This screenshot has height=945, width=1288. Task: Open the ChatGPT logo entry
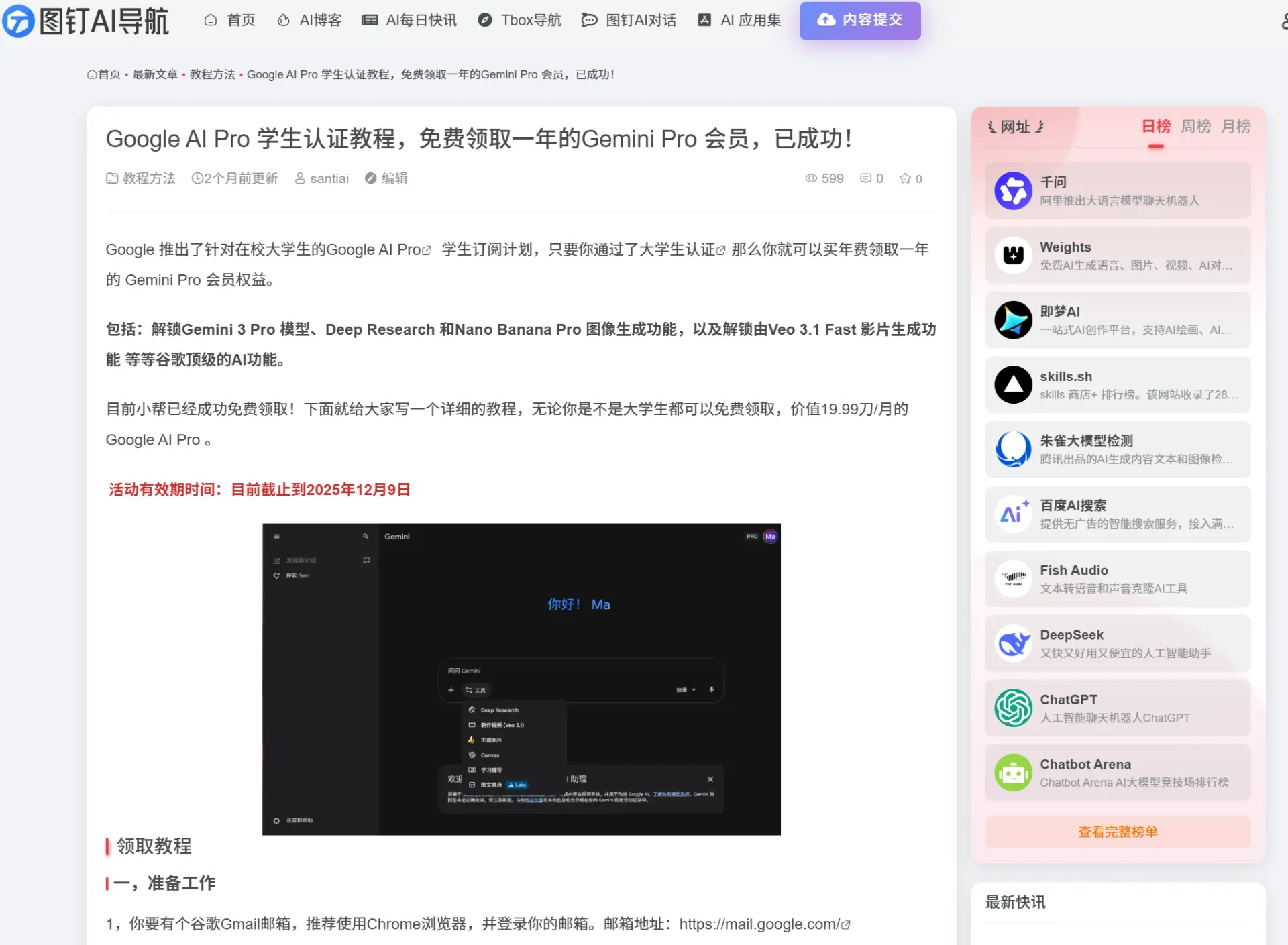1013,708
